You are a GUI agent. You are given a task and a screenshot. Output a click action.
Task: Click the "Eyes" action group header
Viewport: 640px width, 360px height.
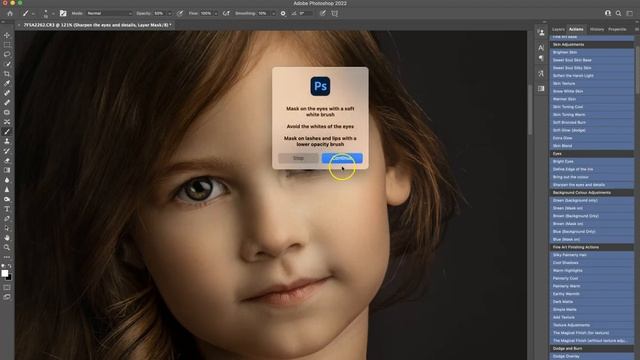click(591, 153)
